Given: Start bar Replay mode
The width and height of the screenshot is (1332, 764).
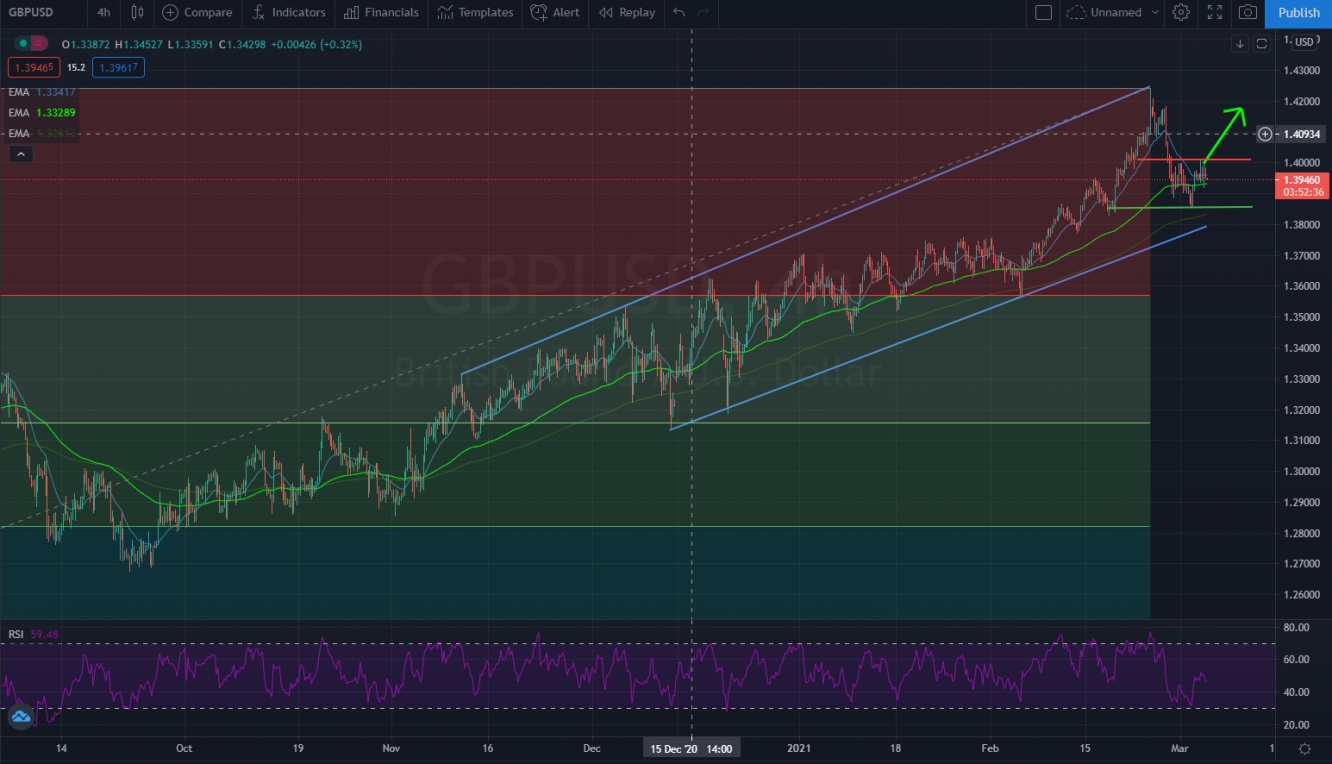Looking at the screenshot, I should (x=627, y=12).
